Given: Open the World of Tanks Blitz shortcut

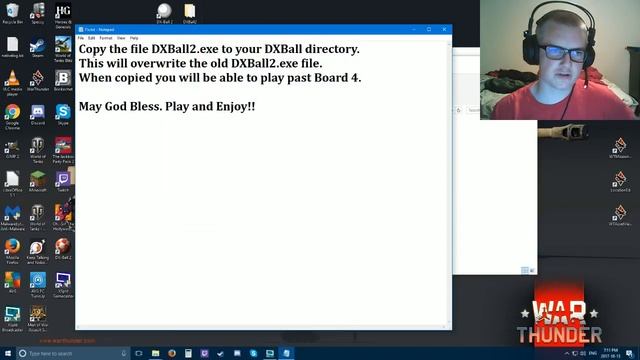Looking at the screenshot, I should coord(63,49).
